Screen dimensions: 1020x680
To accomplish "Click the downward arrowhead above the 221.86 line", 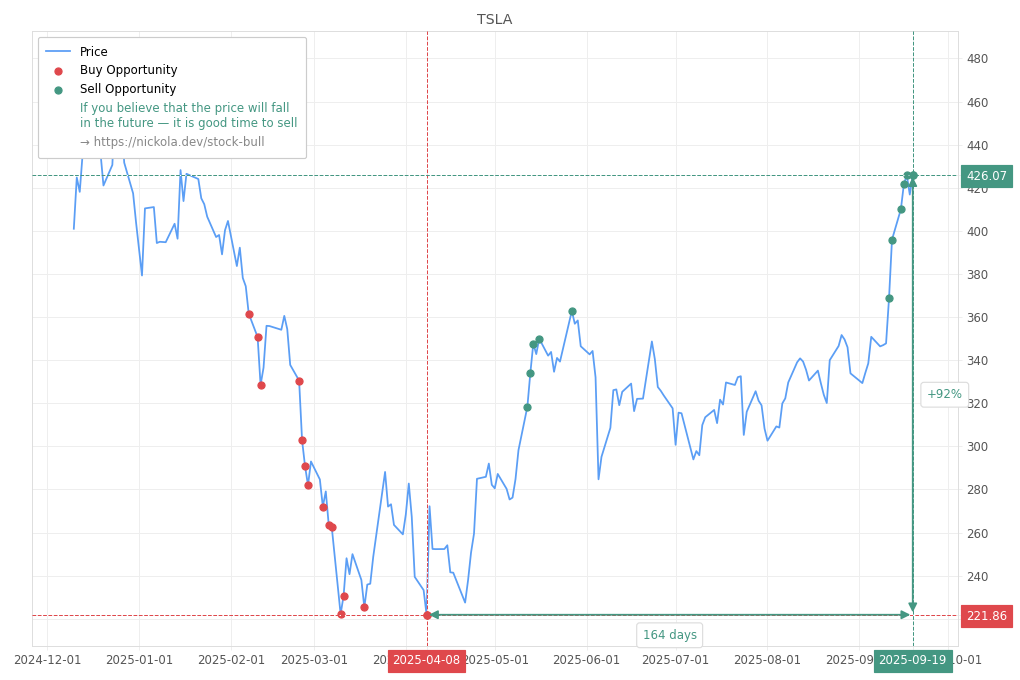I will coord(912,607).
